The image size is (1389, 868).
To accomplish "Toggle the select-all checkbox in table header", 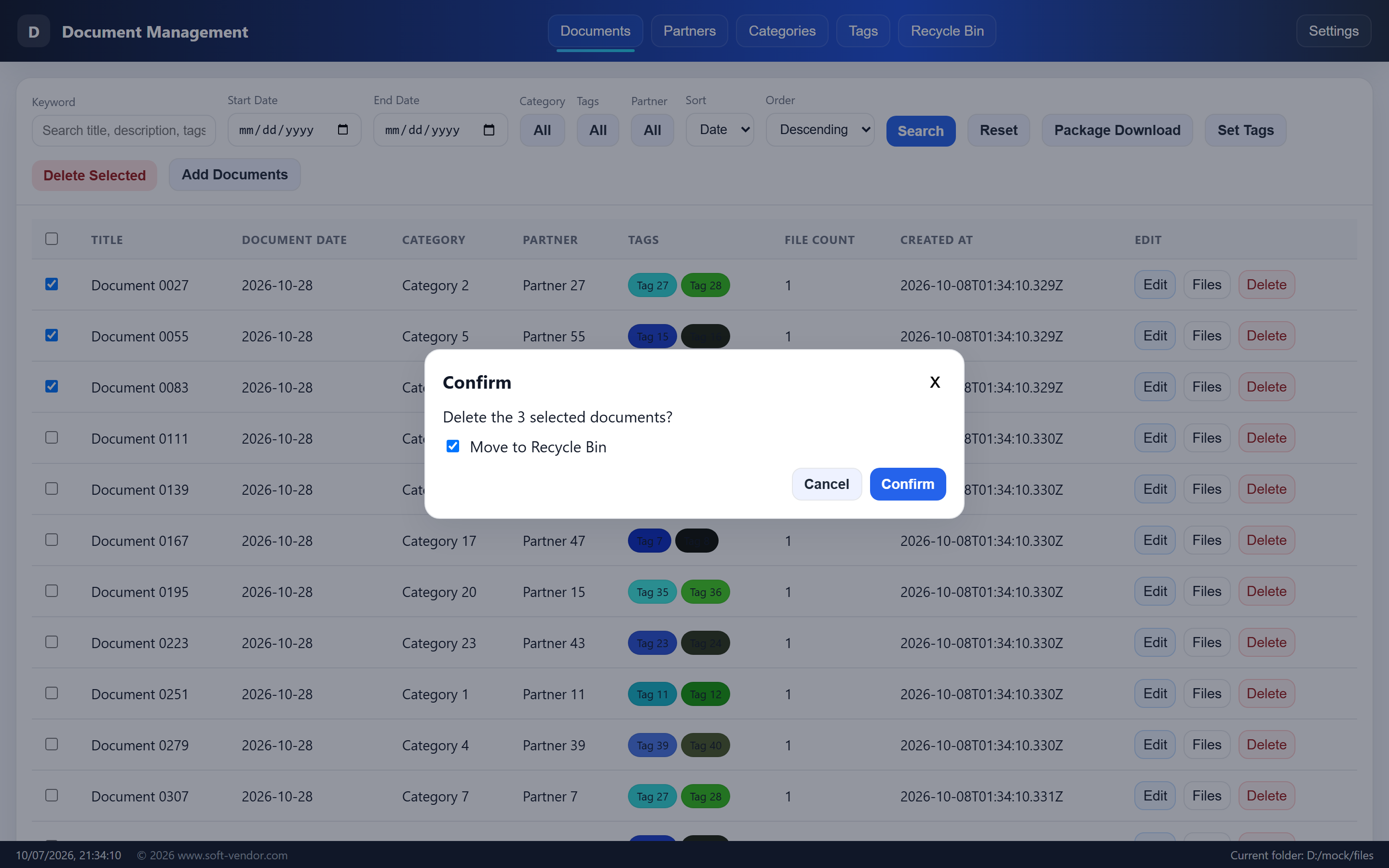I will click(x=52, y=239).
